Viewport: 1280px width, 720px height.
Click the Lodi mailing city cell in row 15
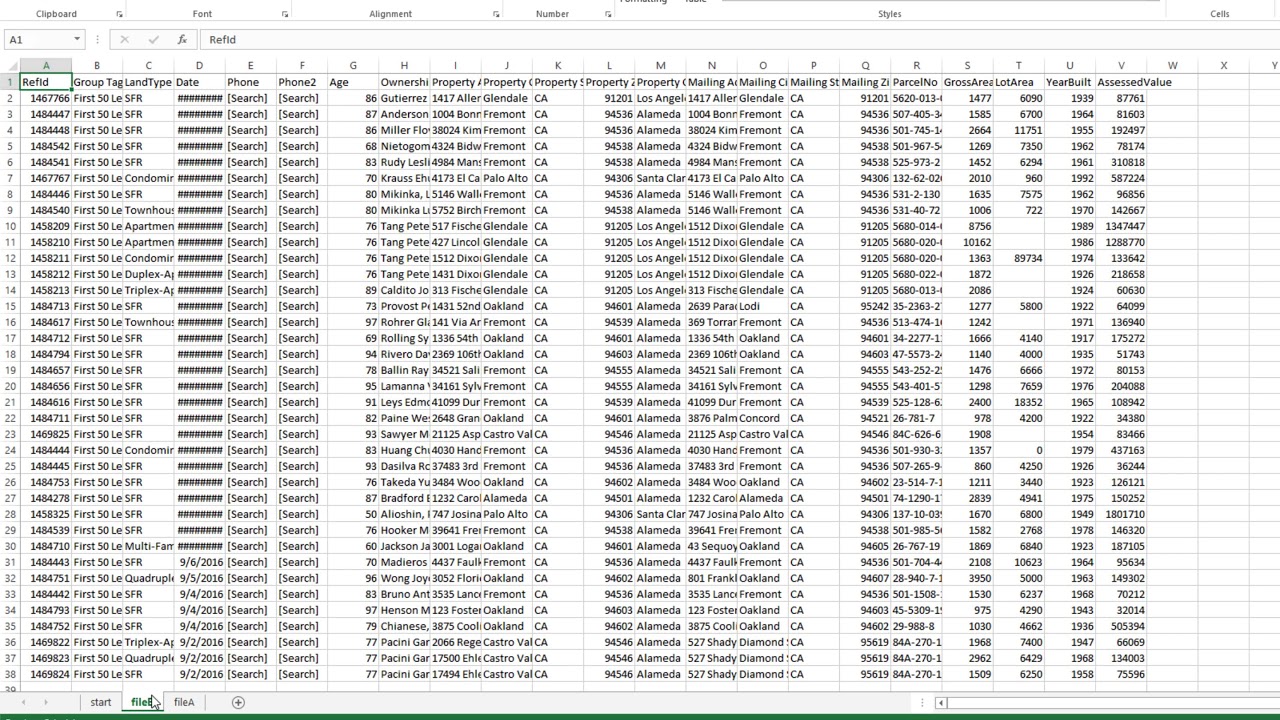click(x=762, y=306)
